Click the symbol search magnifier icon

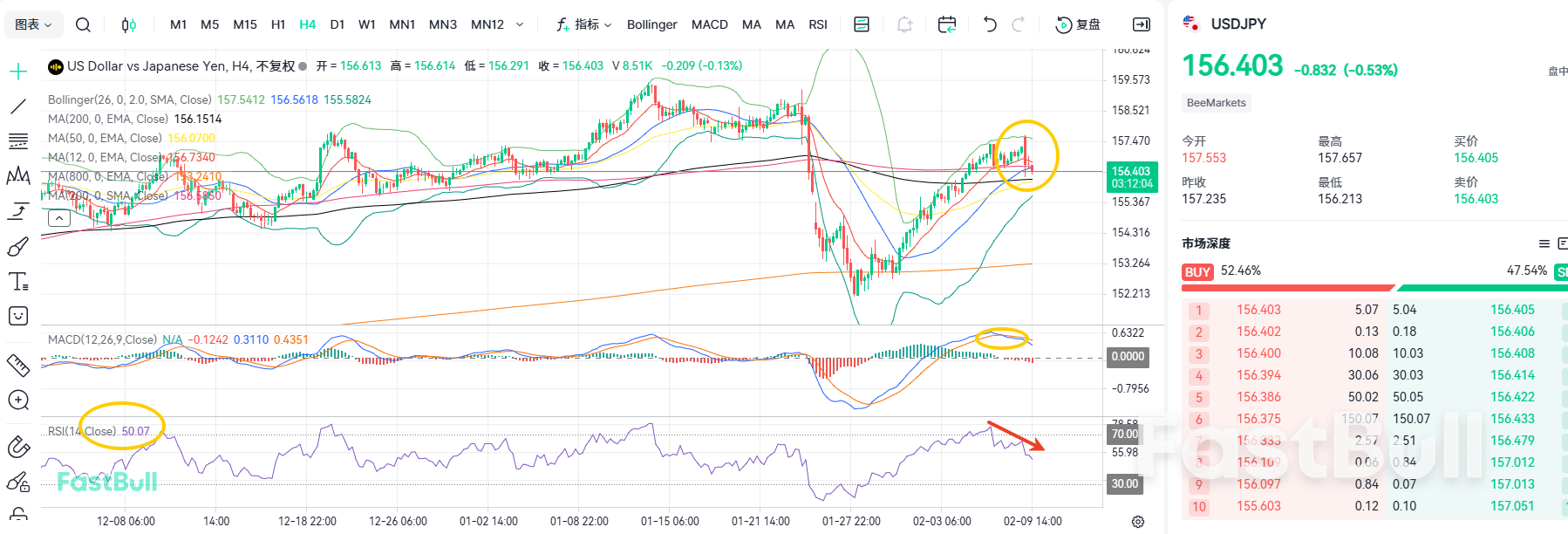coord(83,24)
